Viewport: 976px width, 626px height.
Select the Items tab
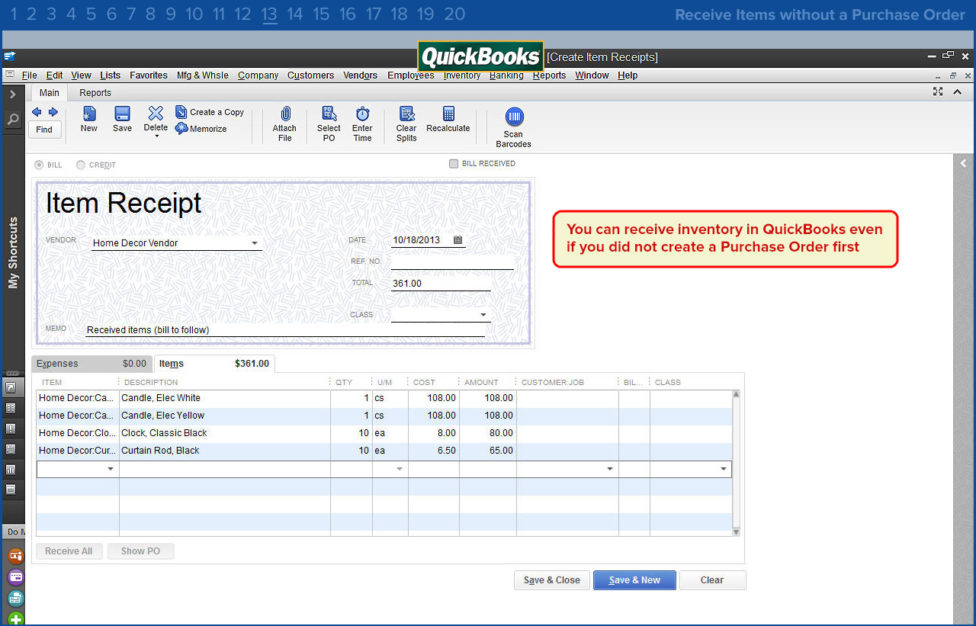pos(214,363)
